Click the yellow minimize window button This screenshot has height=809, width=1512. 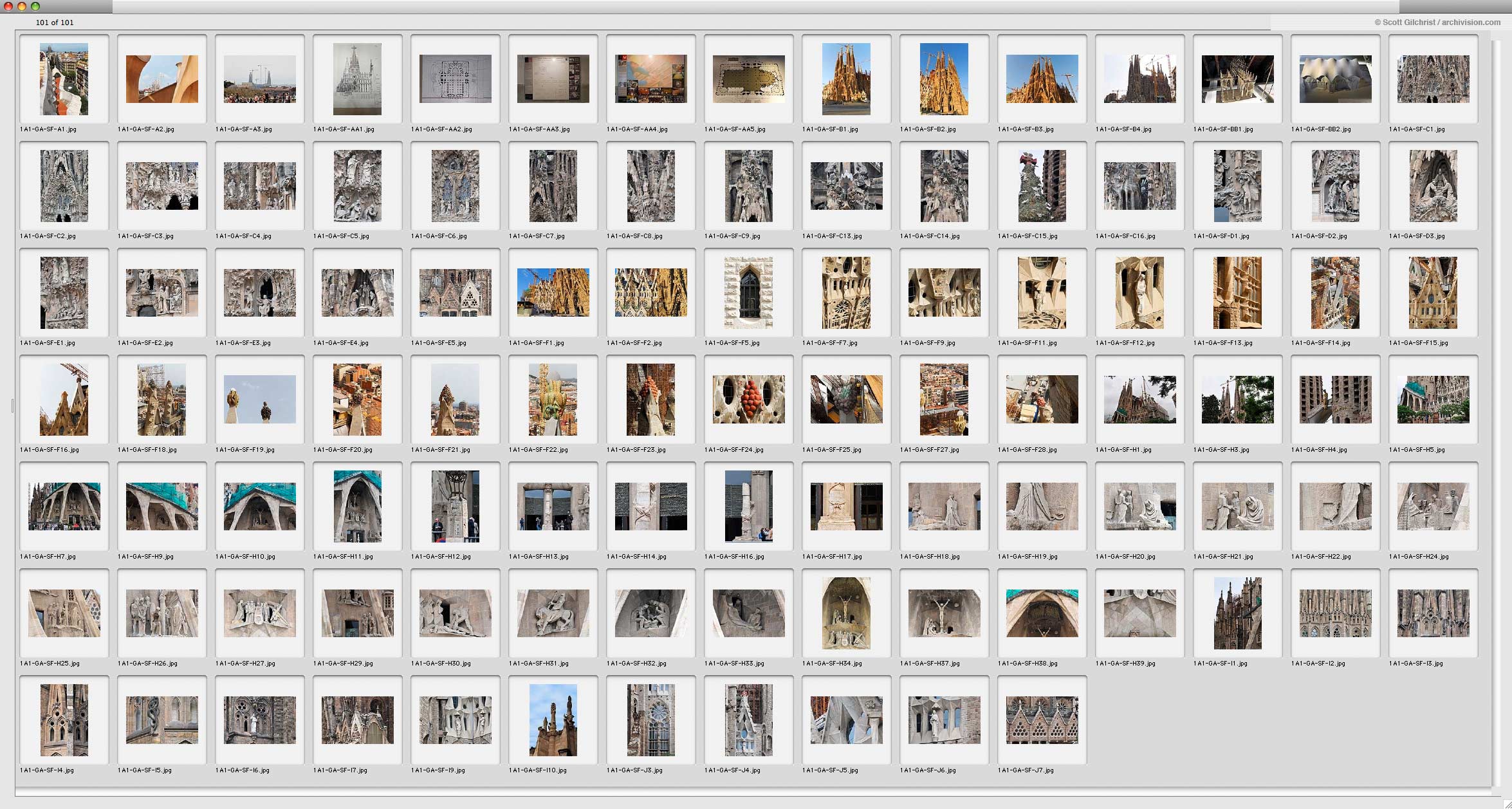click(x=22, y=6)
